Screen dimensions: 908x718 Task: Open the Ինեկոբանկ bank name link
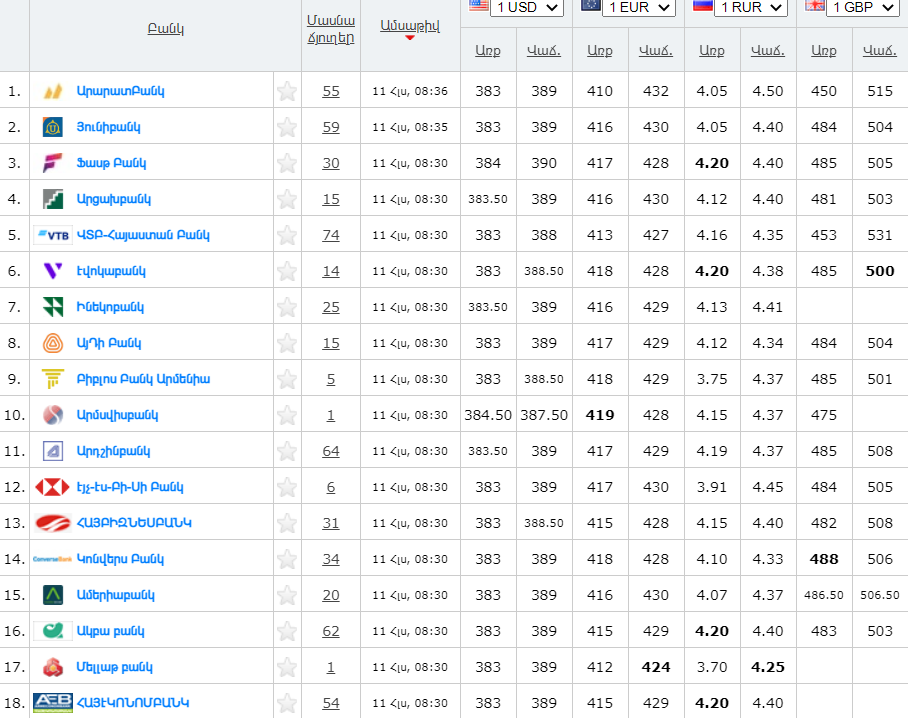click(110, 307)
